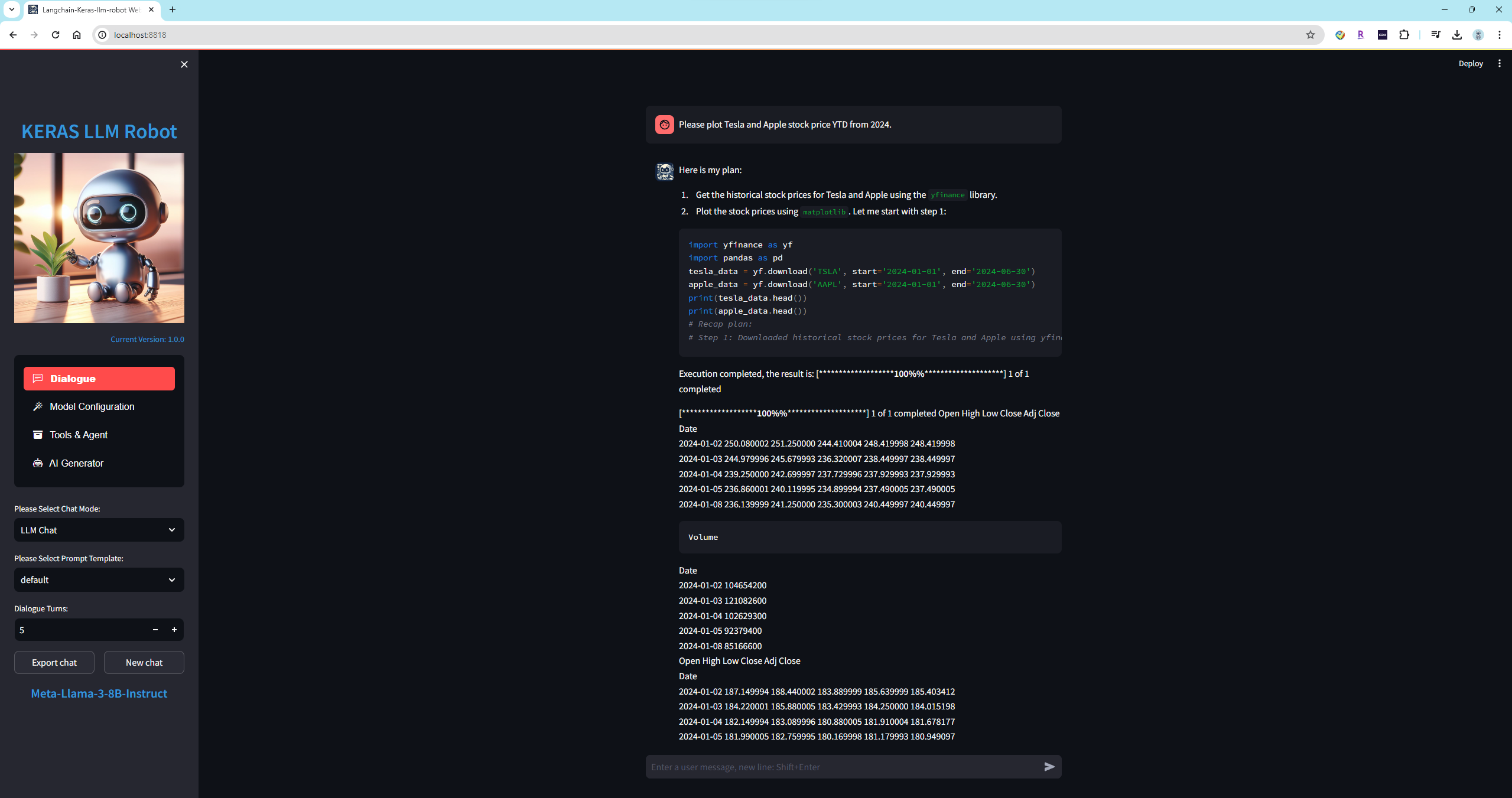Focus the user message input field

pyautogui.click(x=842, y=767)
